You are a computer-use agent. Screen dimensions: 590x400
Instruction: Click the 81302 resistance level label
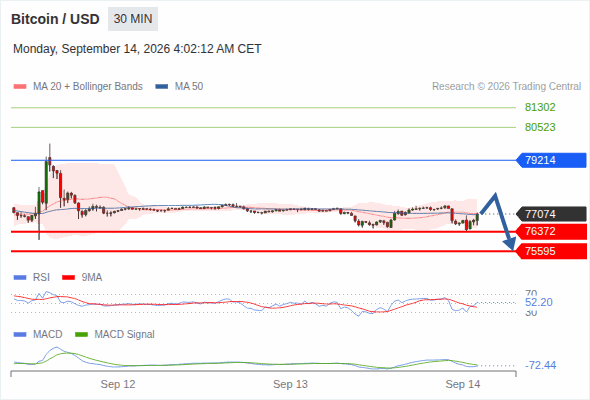(x=540, y=107)
